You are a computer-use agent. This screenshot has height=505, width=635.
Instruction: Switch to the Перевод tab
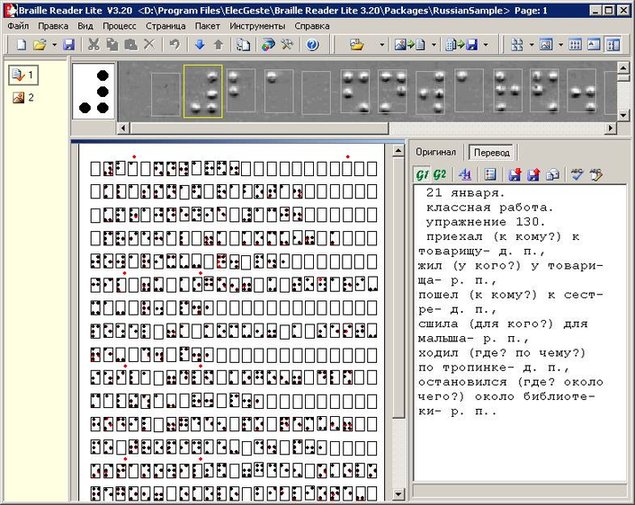(x=491, y=152)
